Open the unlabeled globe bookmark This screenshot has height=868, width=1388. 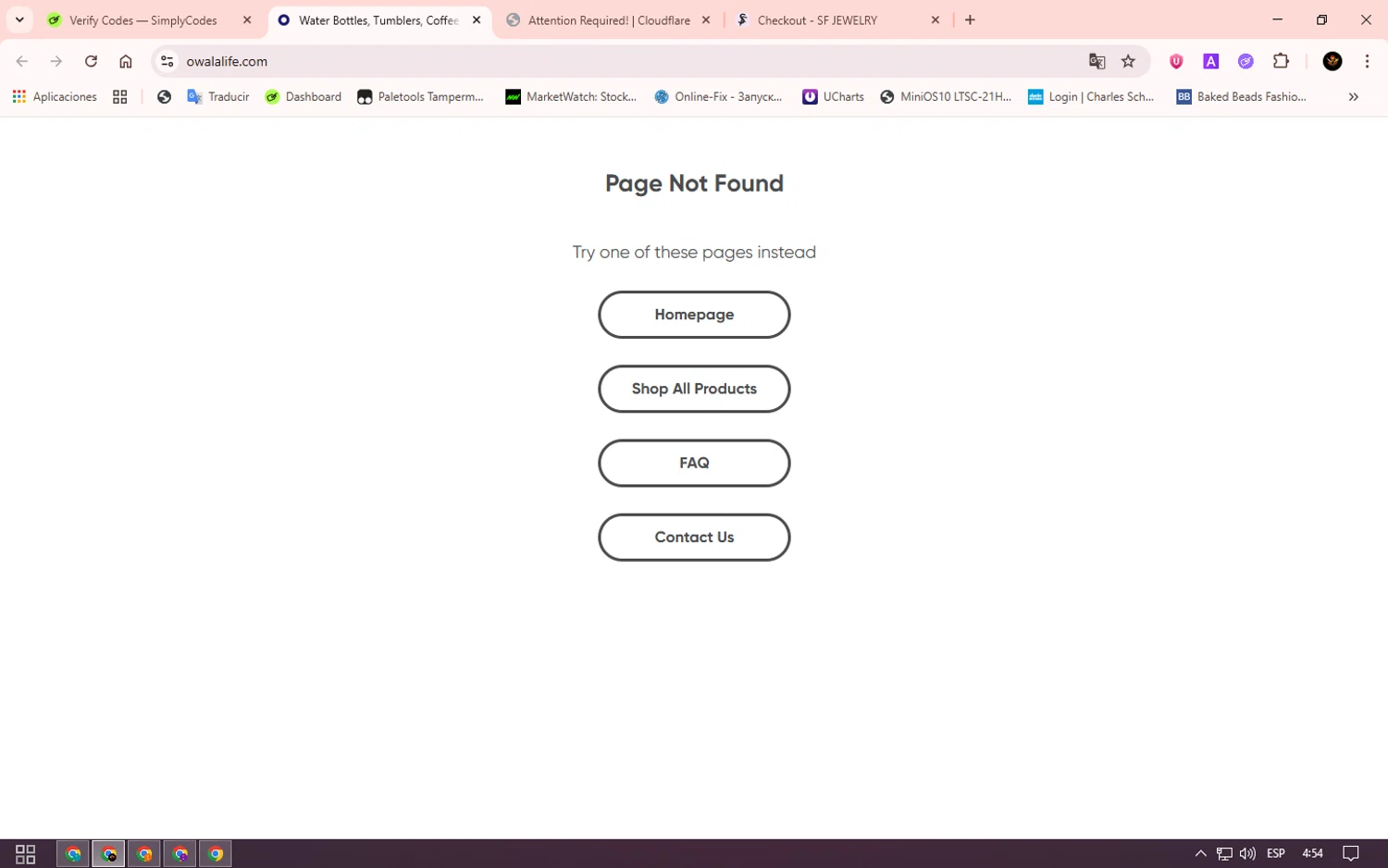pos(164,96)
